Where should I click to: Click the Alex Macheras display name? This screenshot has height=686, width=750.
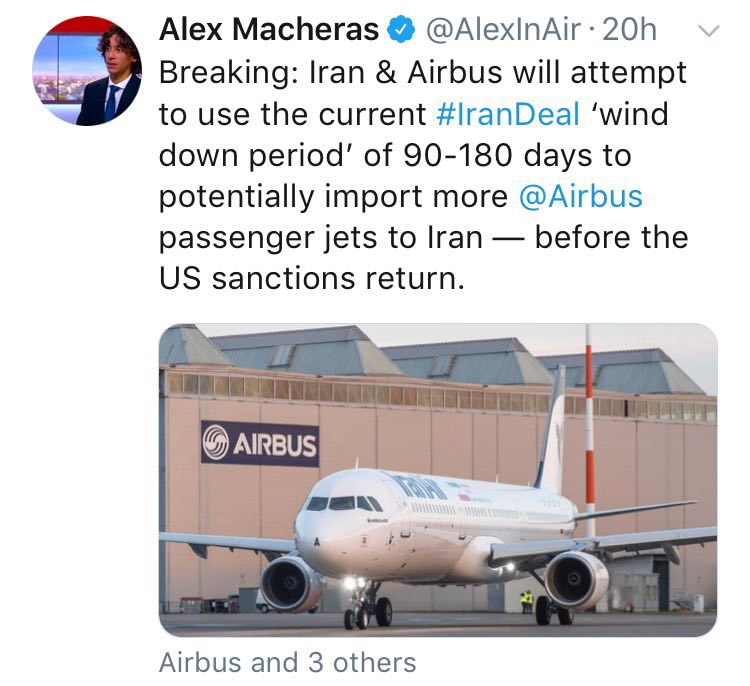click(x=269, y=31)
